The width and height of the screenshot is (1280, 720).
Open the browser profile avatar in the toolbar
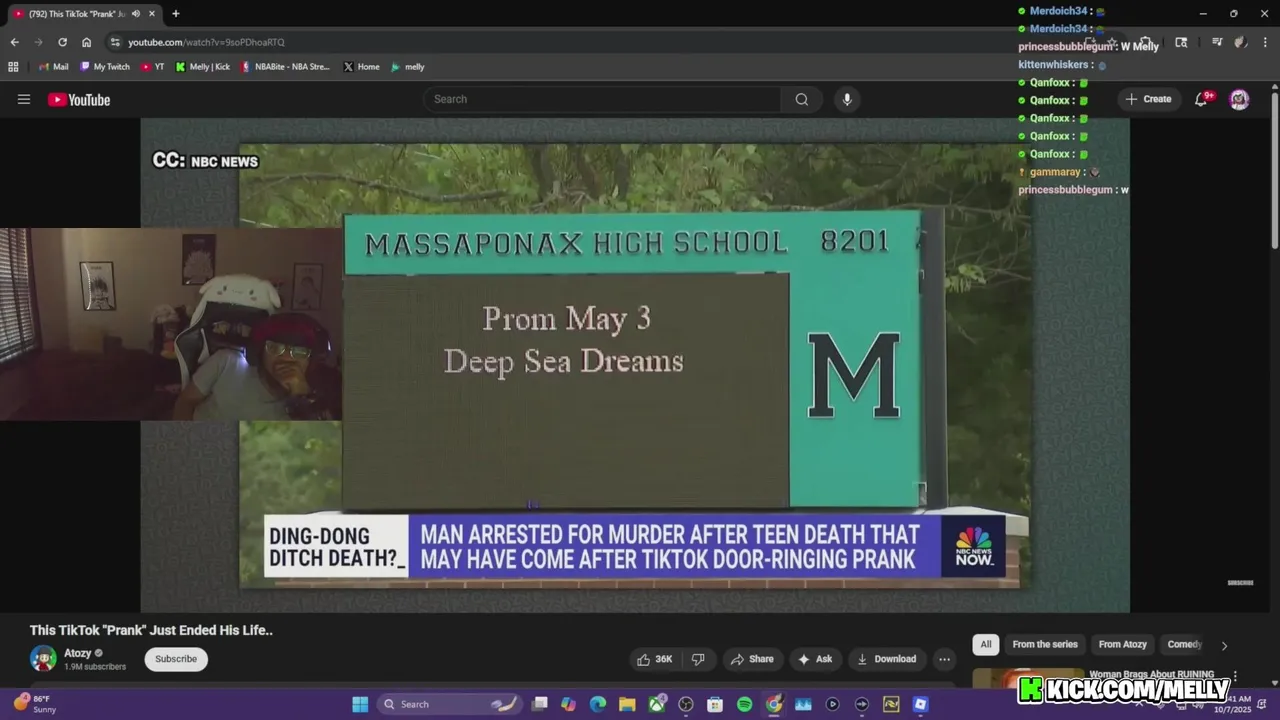(1240, 42)
